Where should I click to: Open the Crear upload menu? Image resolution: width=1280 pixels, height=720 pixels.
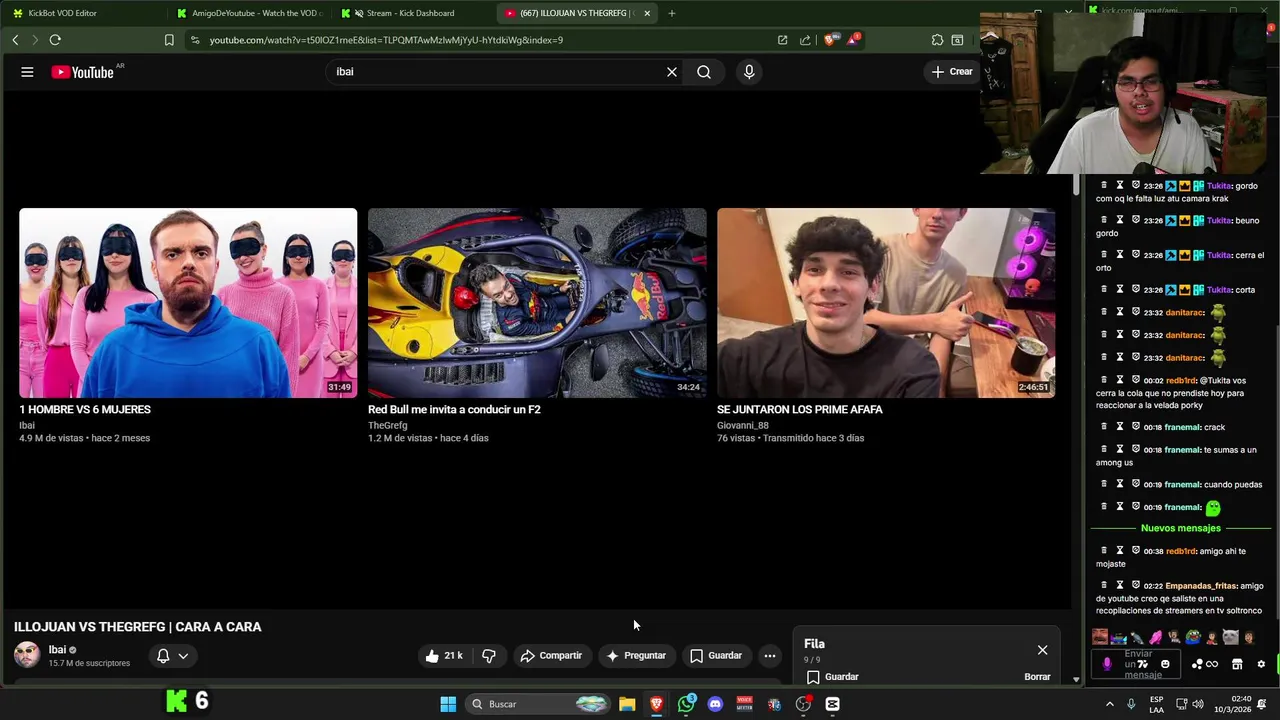coord(952,72)
